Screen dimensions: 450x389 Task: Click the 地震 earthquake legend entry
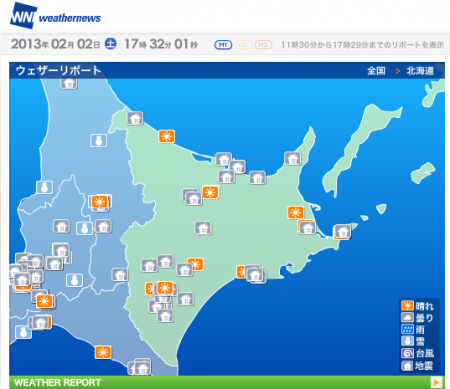coord(417,365)
